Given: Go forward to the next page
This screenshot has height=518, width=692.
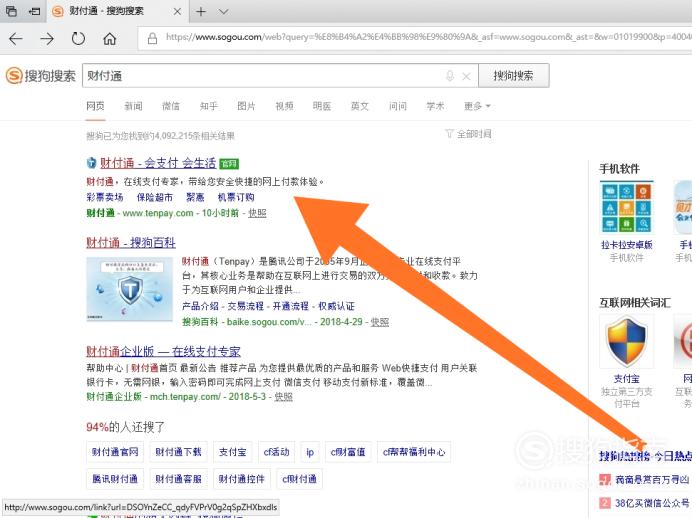Looking at the screenshot, I should click(x=47, y=39).
